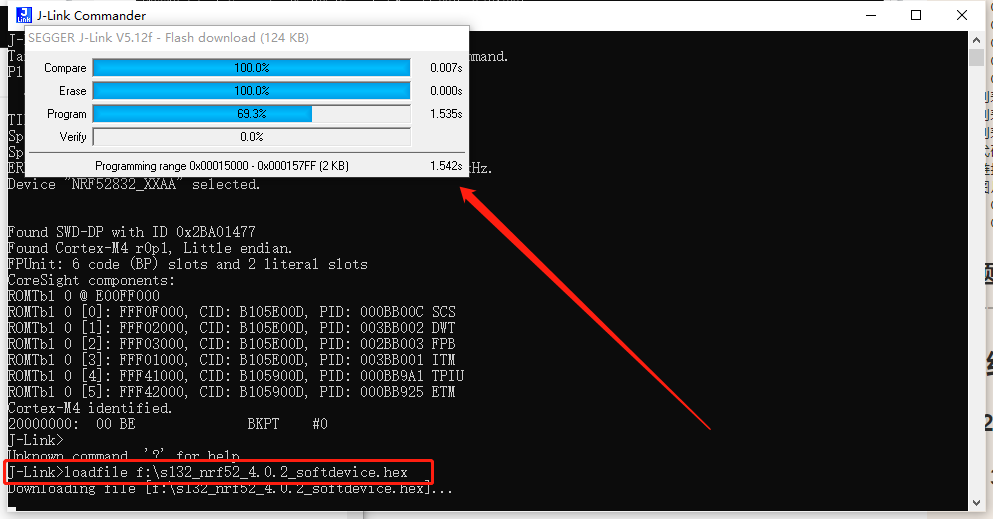This screenshot has width=993, height=519.
Task: Click the Cortex-M4 identified line
Action: (x=90, y=408)
